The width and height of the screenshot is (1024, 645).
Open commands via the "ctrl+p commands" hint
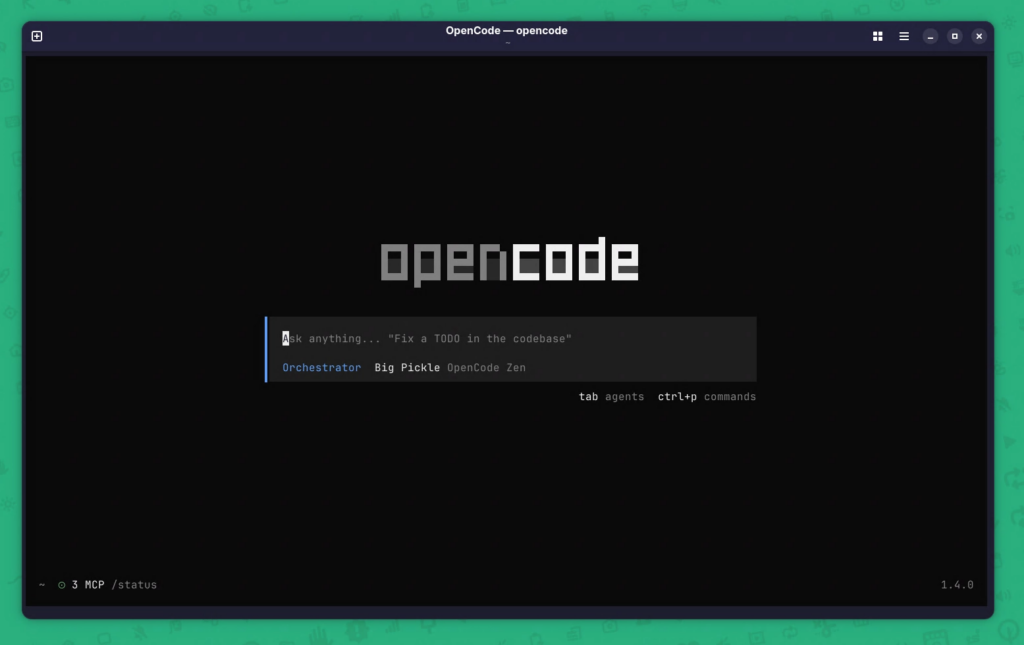(706, 397)
